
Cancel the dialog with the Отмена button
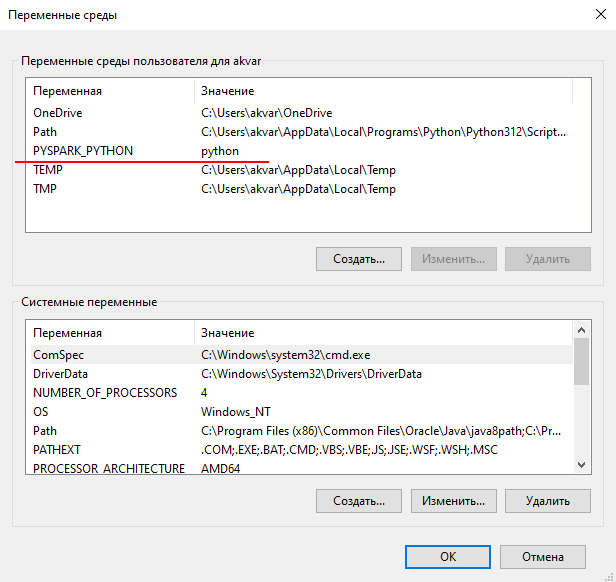coord(543,557)
